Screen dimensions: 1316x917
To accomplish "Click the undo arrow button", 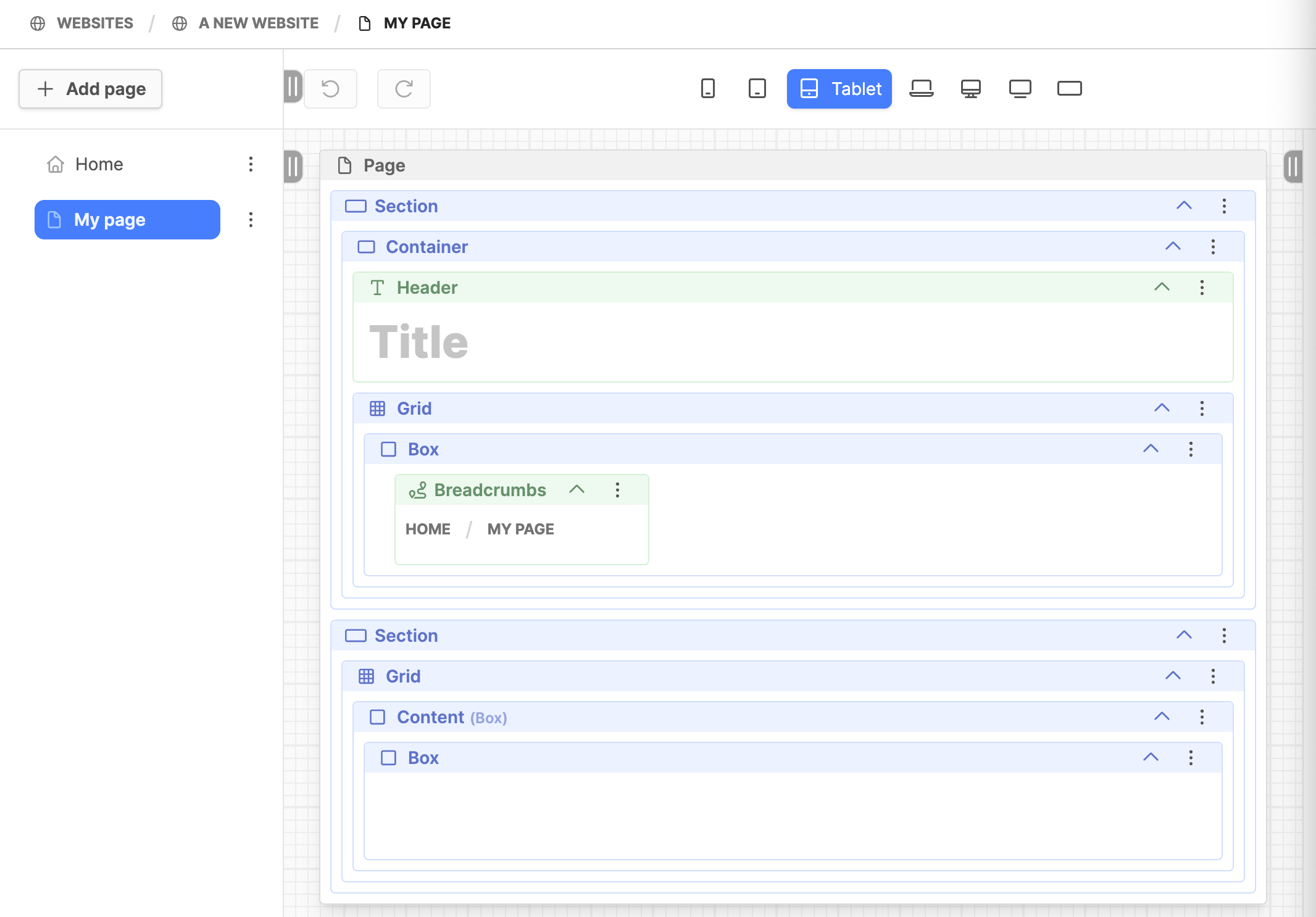I will coord(330,89).
